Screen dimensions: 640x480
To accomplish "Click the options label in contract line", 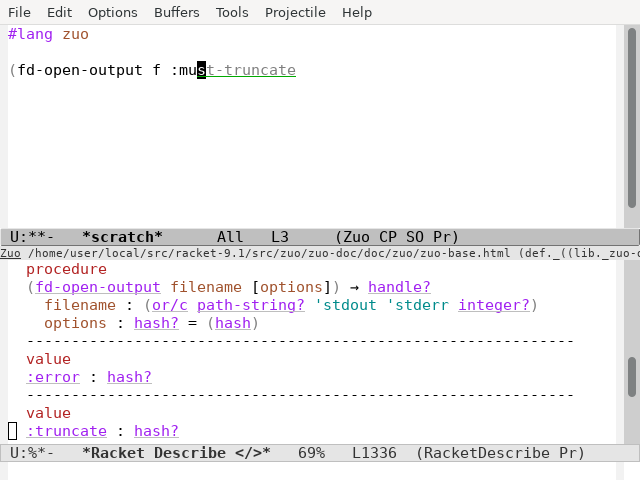I will tap(76, 323).
